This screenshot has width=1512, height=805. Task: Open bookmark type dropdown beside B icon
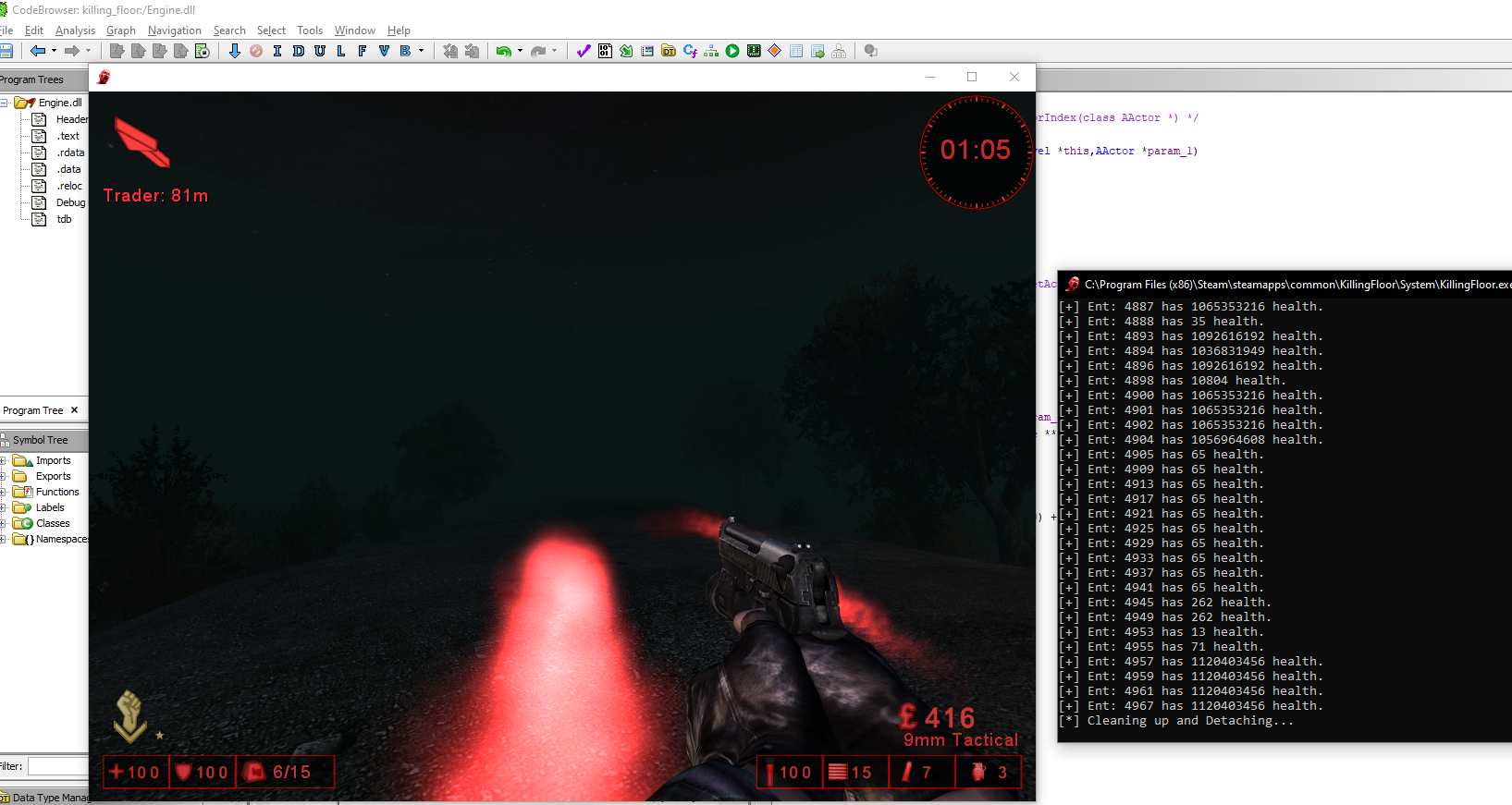tap(421, 51)
